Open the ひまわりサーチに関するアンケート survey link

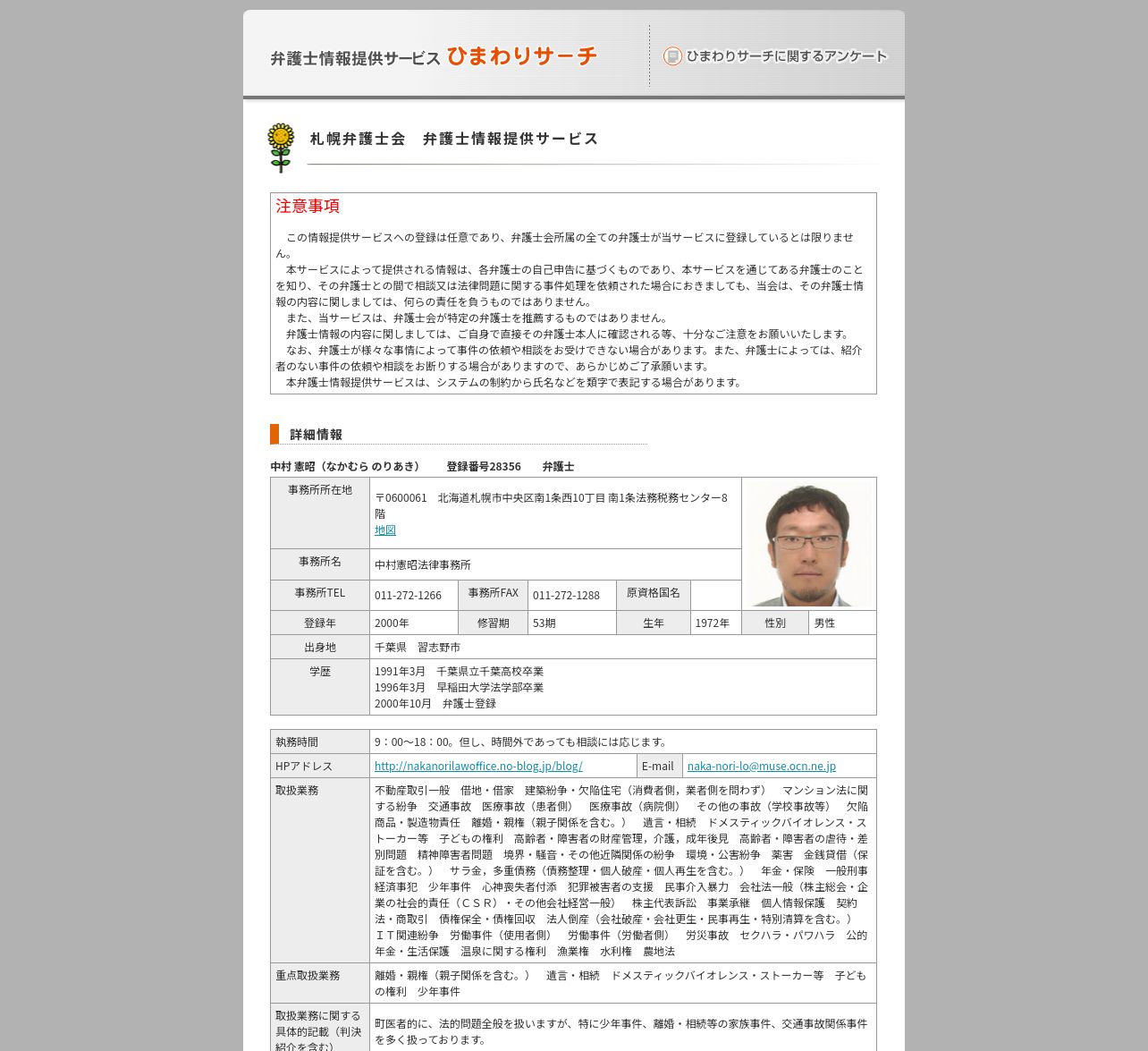tap(775, 56)
